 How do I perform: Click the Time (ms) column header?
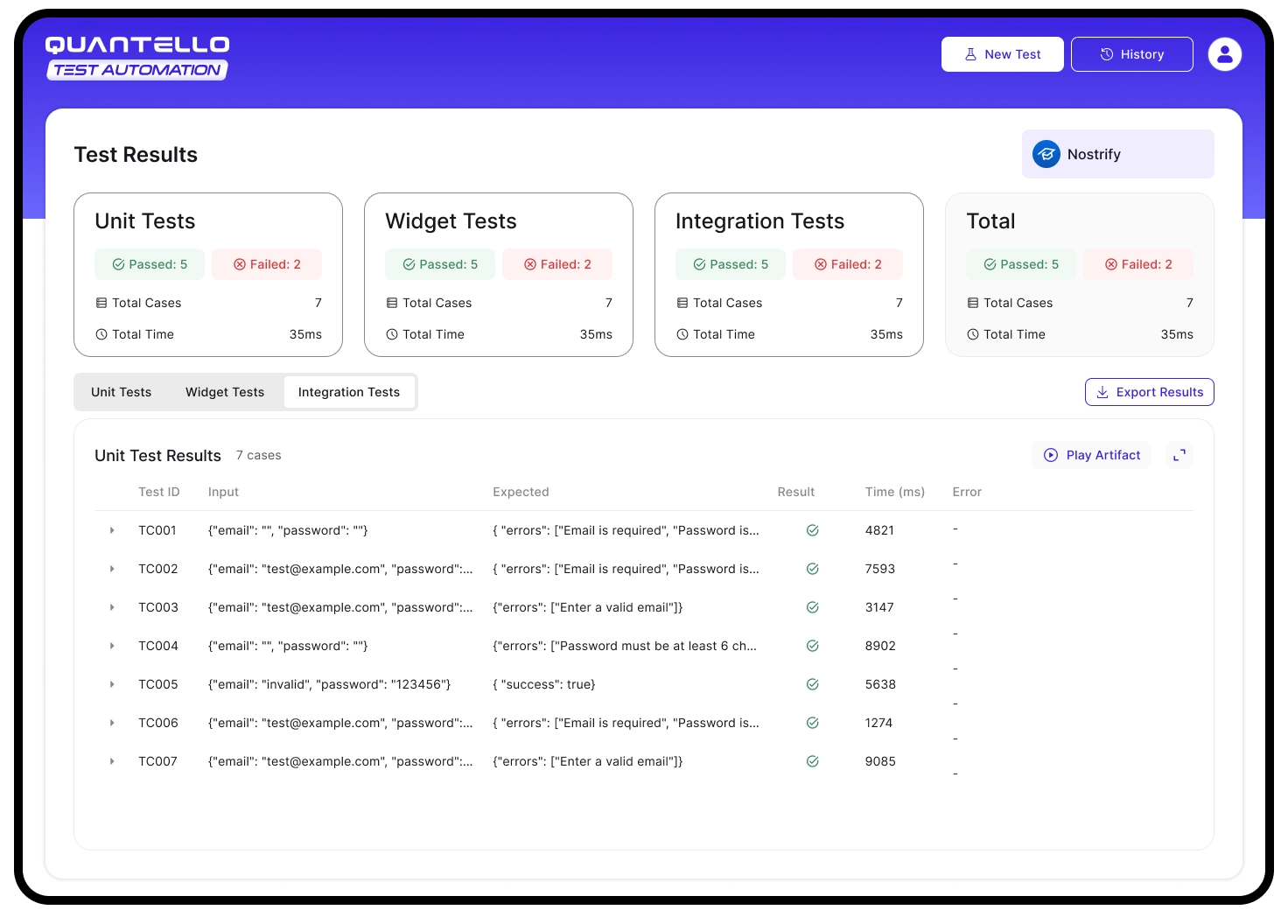894,492
